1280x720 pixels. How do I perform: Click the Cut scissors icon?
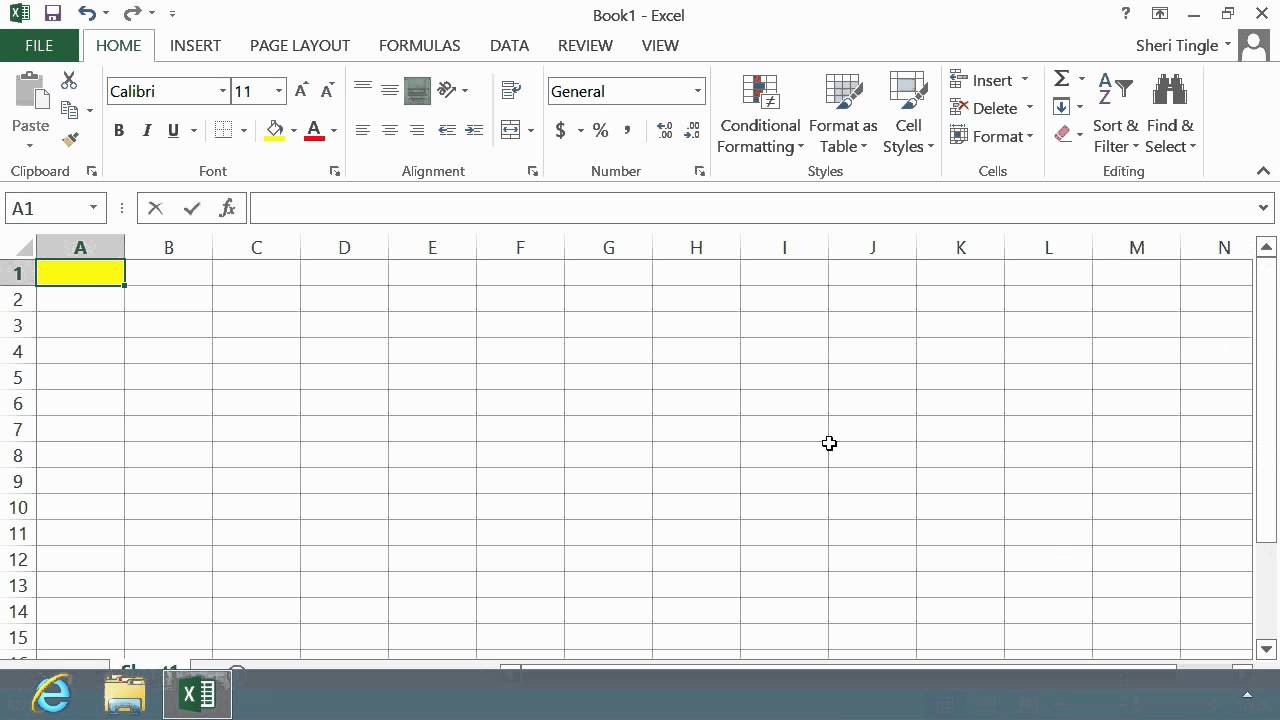click(x=69, y=81)
